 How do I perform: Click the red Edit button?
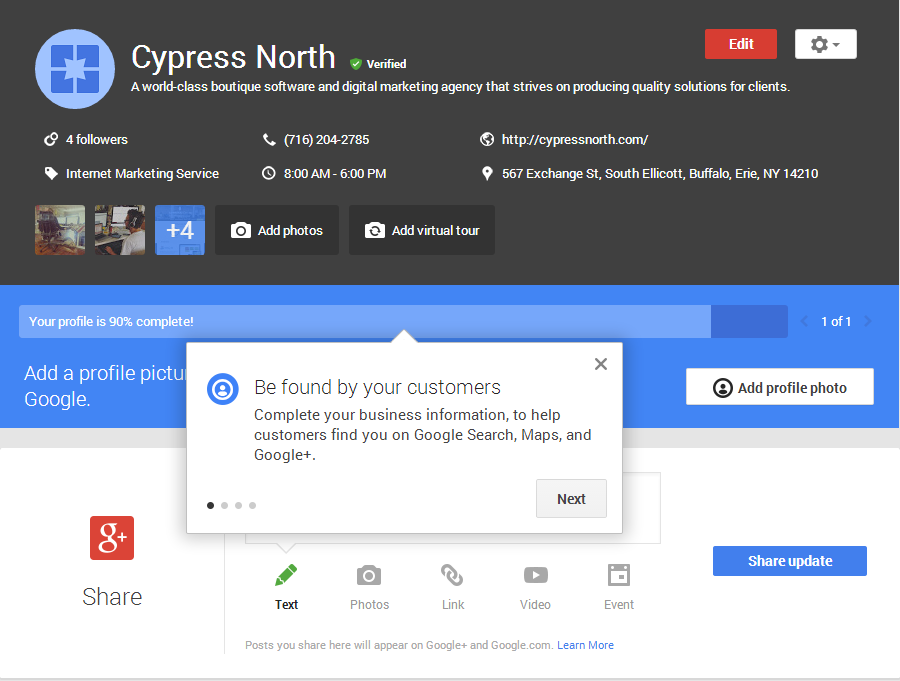click(740, 44)
